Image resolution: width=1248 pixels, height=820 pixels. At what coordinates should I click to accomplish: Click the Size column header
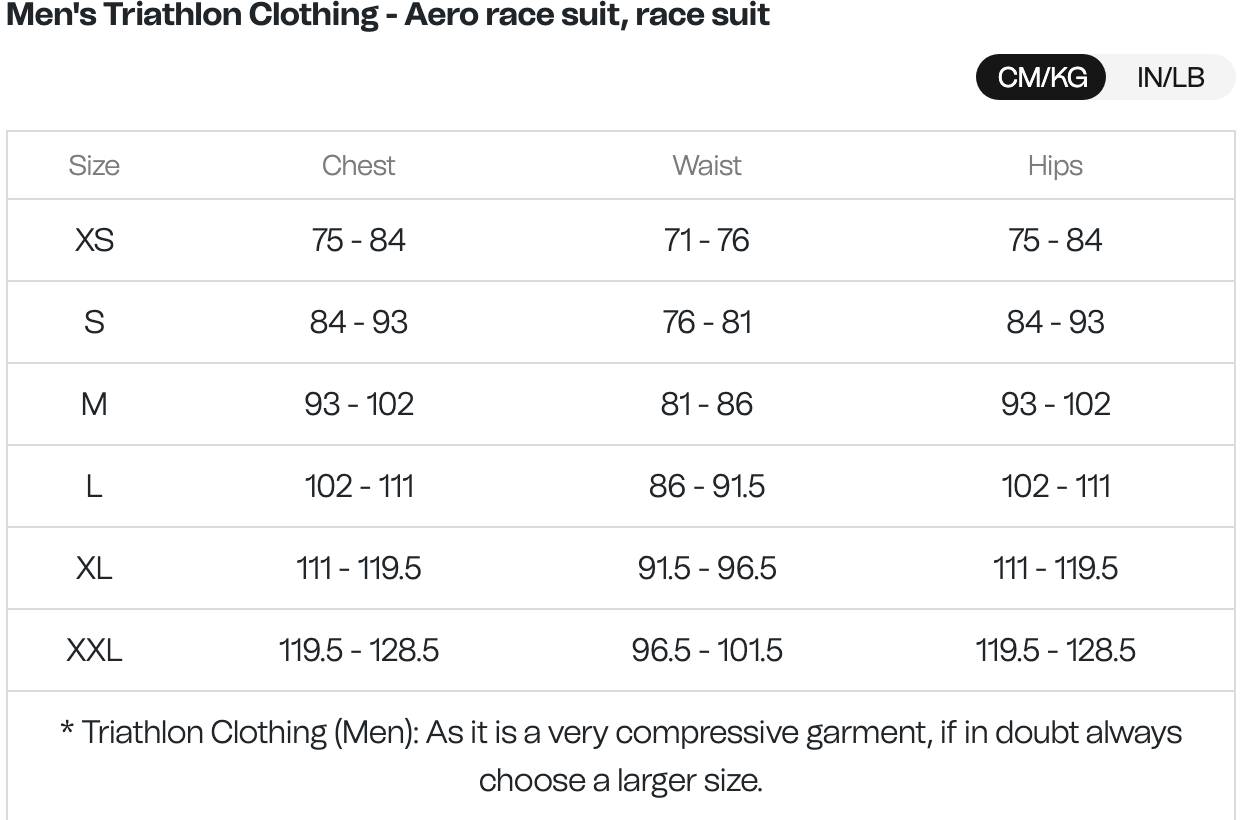(x=94, y=165)
